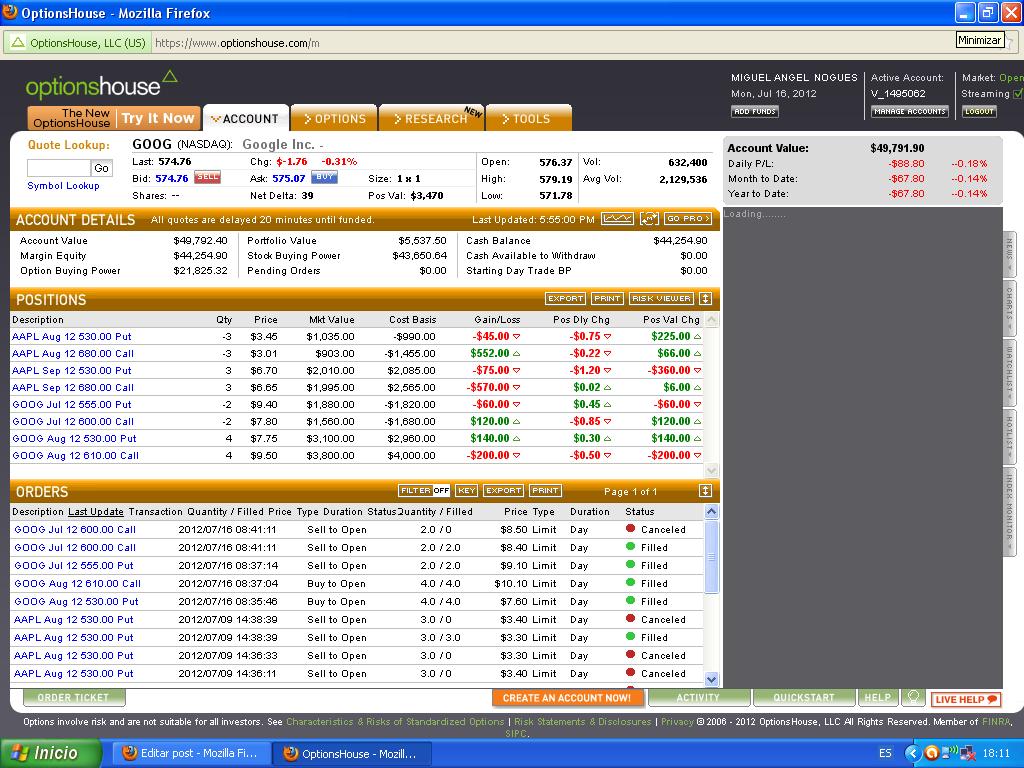Sort orders by Last Update column header
Viewport: 1024px width, 768px height.
click(95, 511)
